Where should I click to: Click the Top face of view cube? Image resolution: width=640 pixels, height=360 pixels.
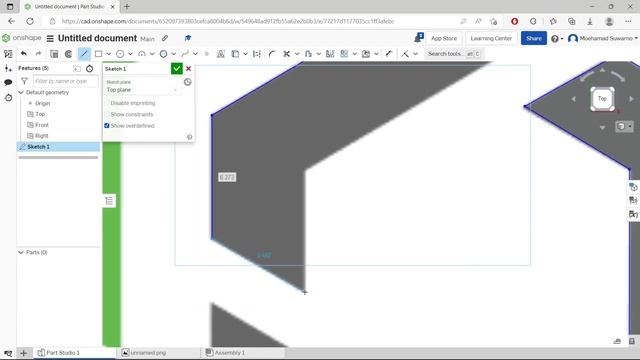coord(602,98)
